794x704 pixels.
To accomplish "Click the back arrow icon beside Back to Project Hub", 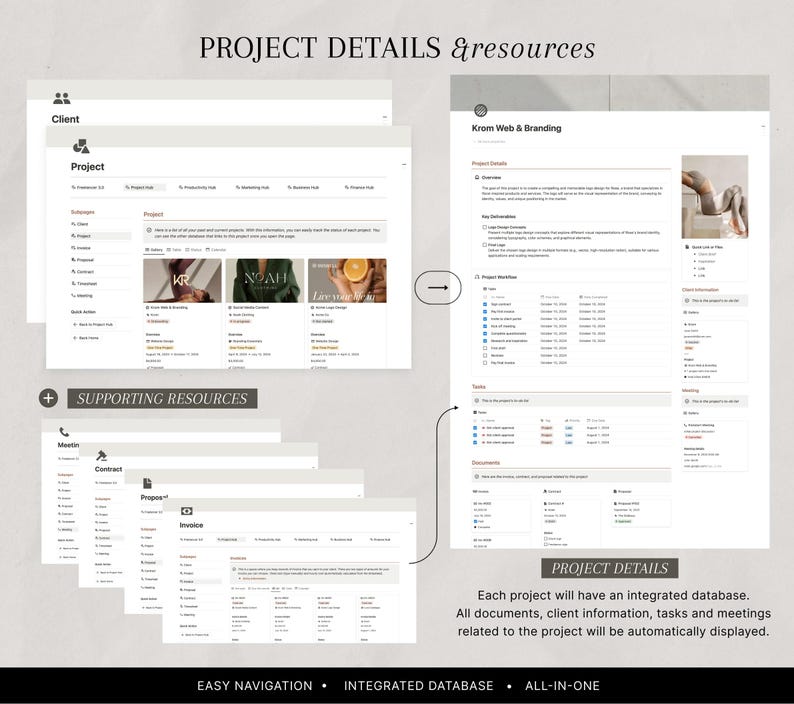I will (75, 324).
